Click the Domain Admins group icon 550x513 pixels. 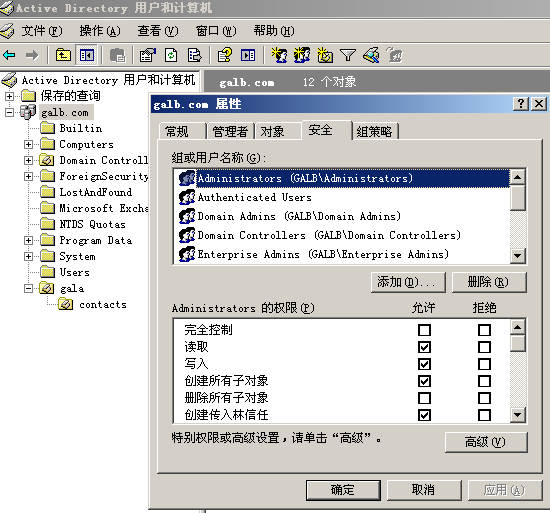tap(187, 216)
